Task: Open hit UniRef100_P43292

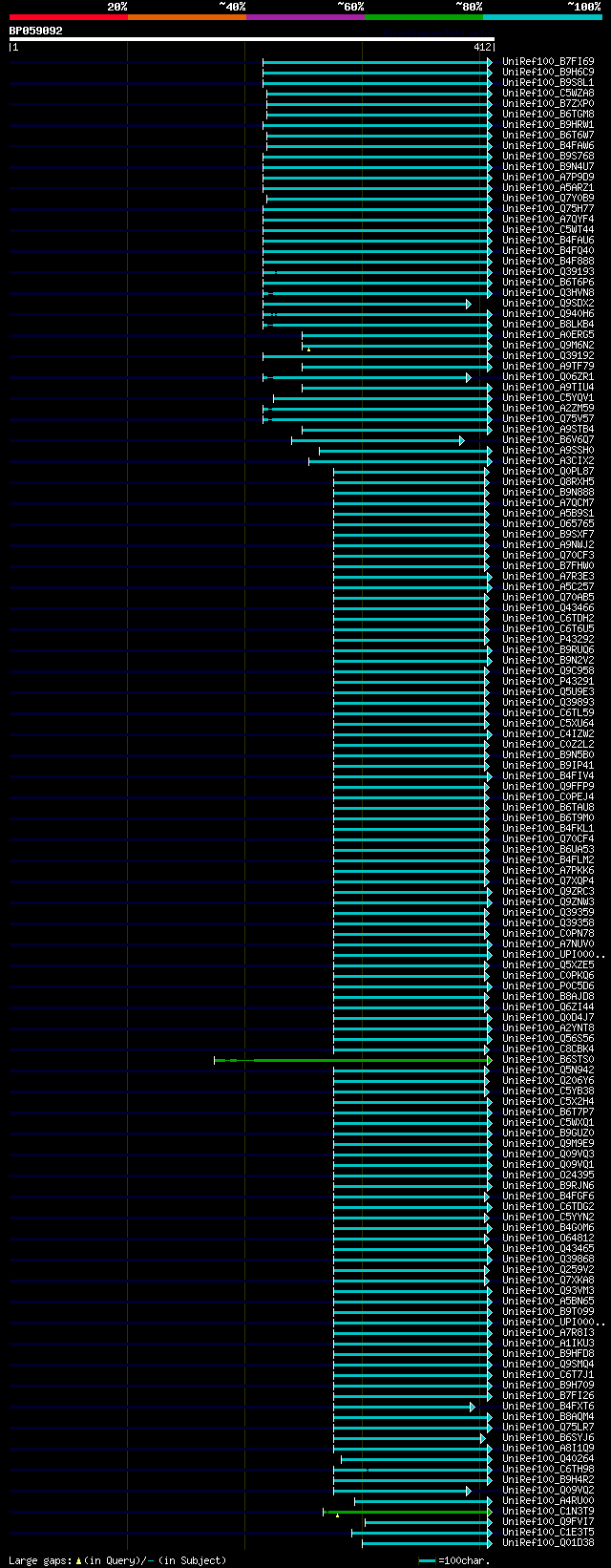Action: coord(548,639)
